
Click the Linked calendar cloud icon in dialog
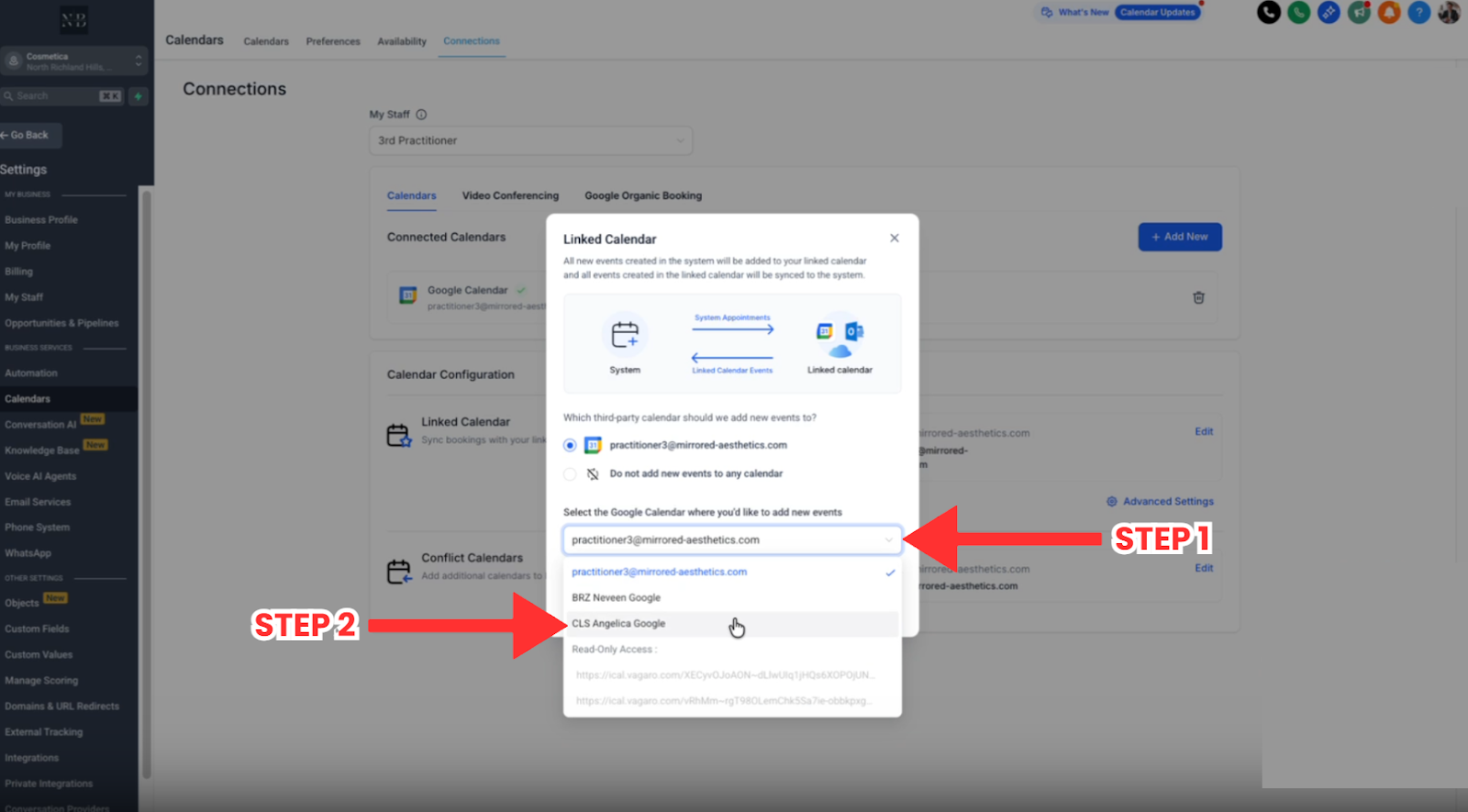tap(840, 339)
